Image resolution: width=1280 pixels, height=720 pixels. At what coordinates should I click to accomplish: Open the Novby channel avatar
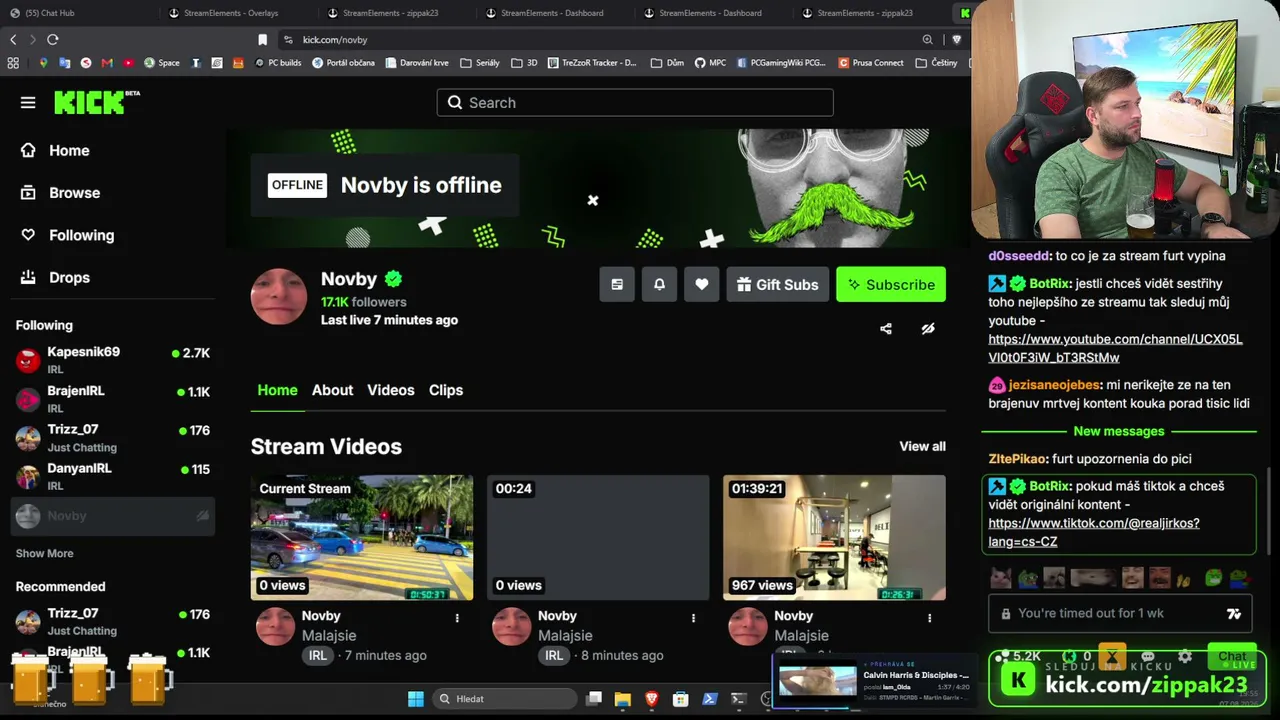[279, 296]
